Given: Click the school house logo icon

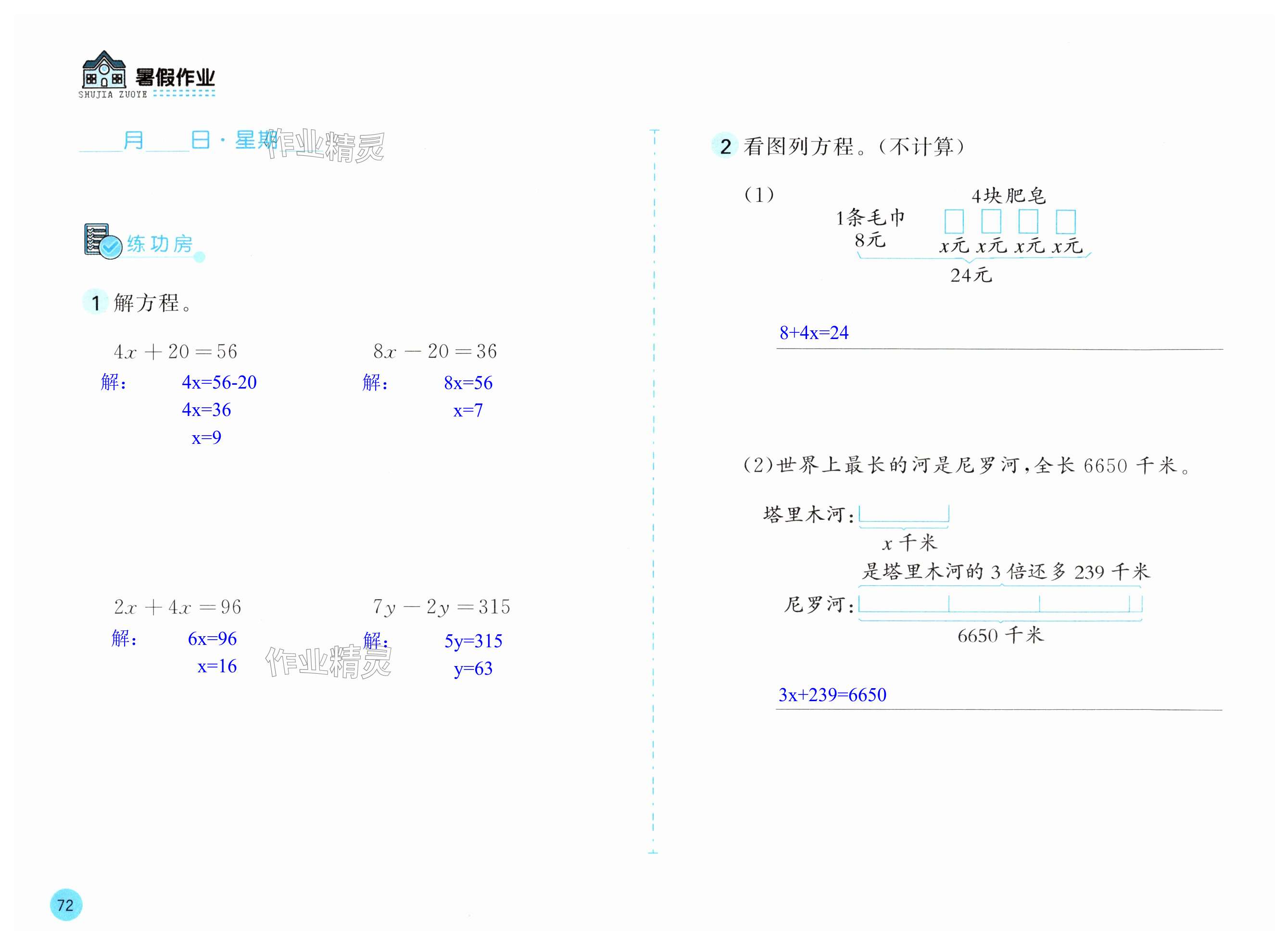Looking at the screenshot, I should click(103, 70).
